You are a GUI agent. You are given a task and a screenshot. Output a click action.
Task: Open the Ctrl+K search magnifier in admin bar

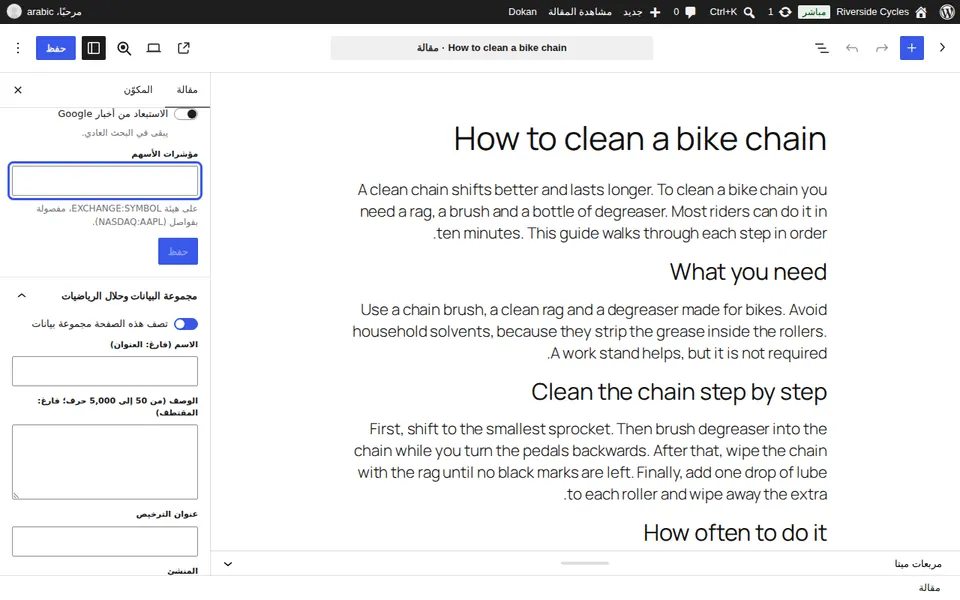[749, 12]
